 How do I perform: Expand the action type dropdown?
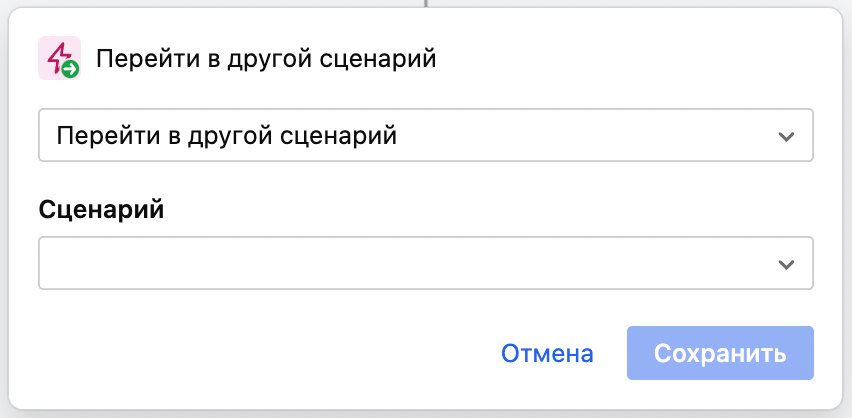(x=425, y=136)
